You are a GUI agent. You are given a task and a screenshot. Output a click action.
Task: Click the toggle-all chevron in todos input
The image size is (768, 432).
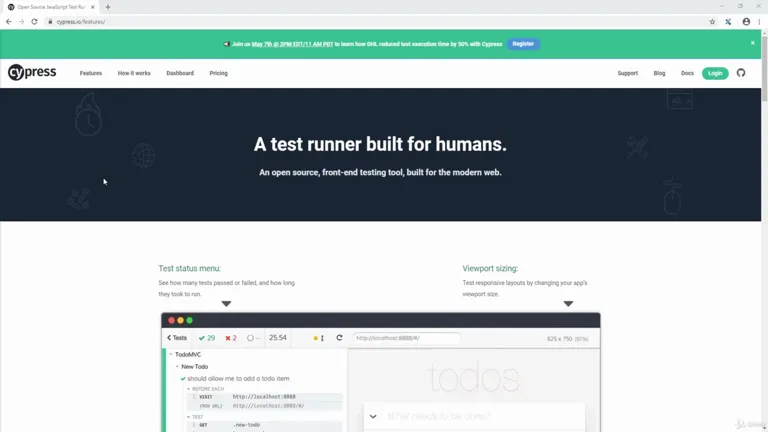pyautogui.click(x=373, y=416)
